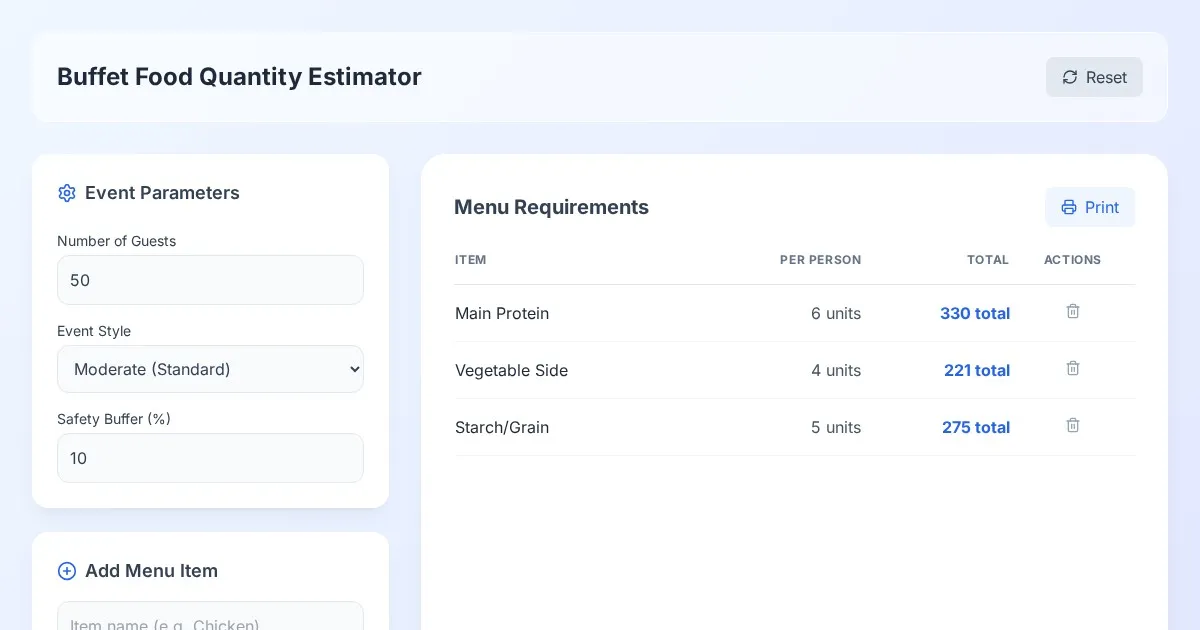Click the TOTAL column header
1200x630 pixels.
point(987,260)
